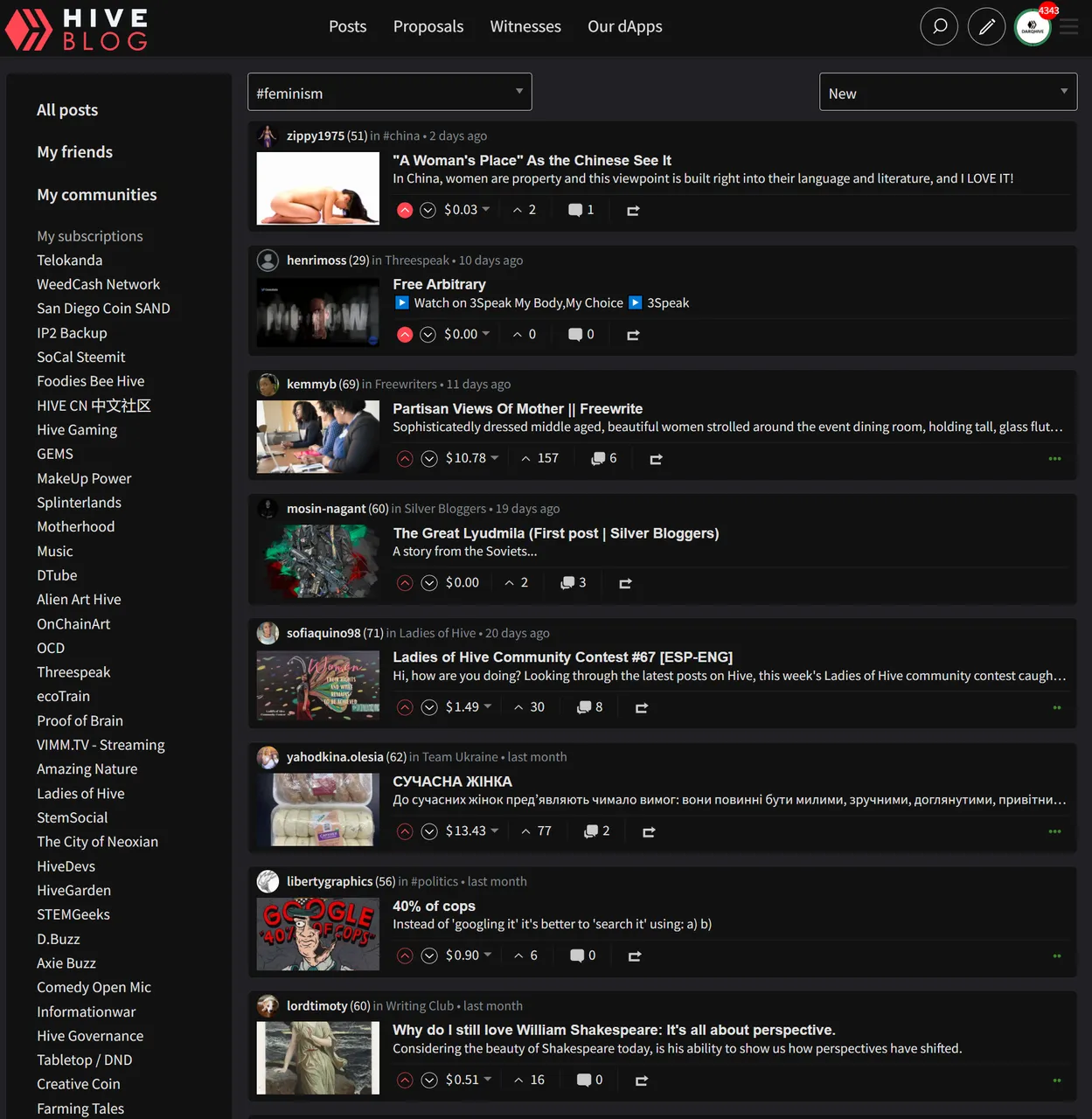The image size is (1092, 1119).
Task: Open henrimoss author avatar
Action: tap(268, 260)
